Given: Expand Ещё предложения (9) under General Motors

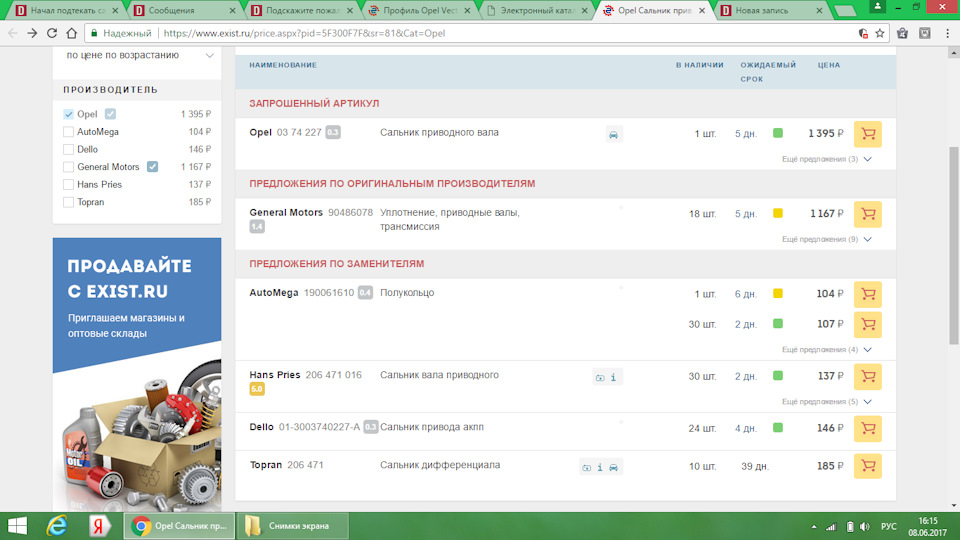Looking at the screenshot, I should (827, 239).
